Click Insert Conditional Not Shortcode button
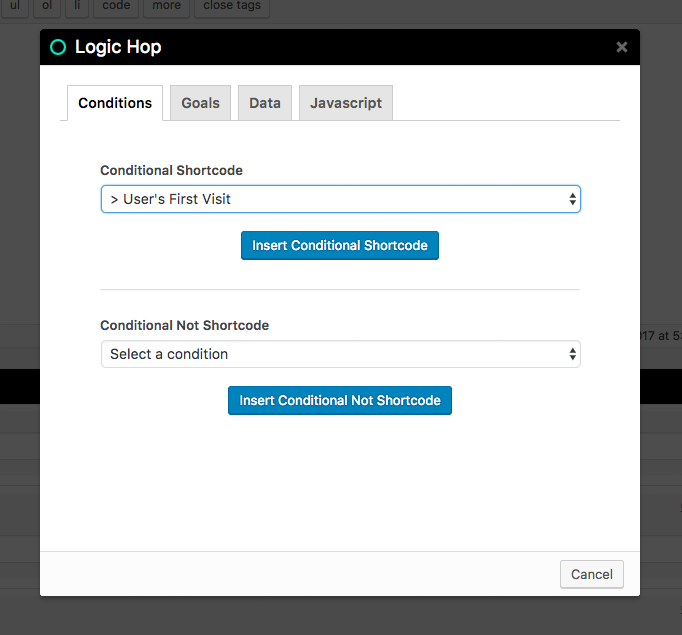 (x=340, y=400)
